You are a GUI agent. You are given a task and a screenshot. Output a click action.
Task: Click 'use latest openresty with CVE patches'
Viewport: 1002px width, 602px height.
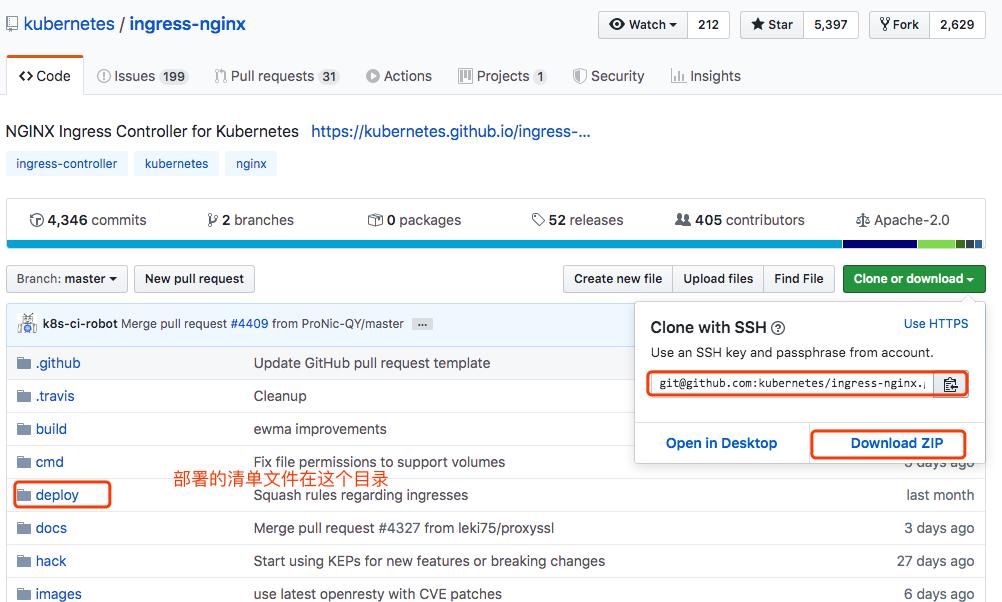coord(378,594)
